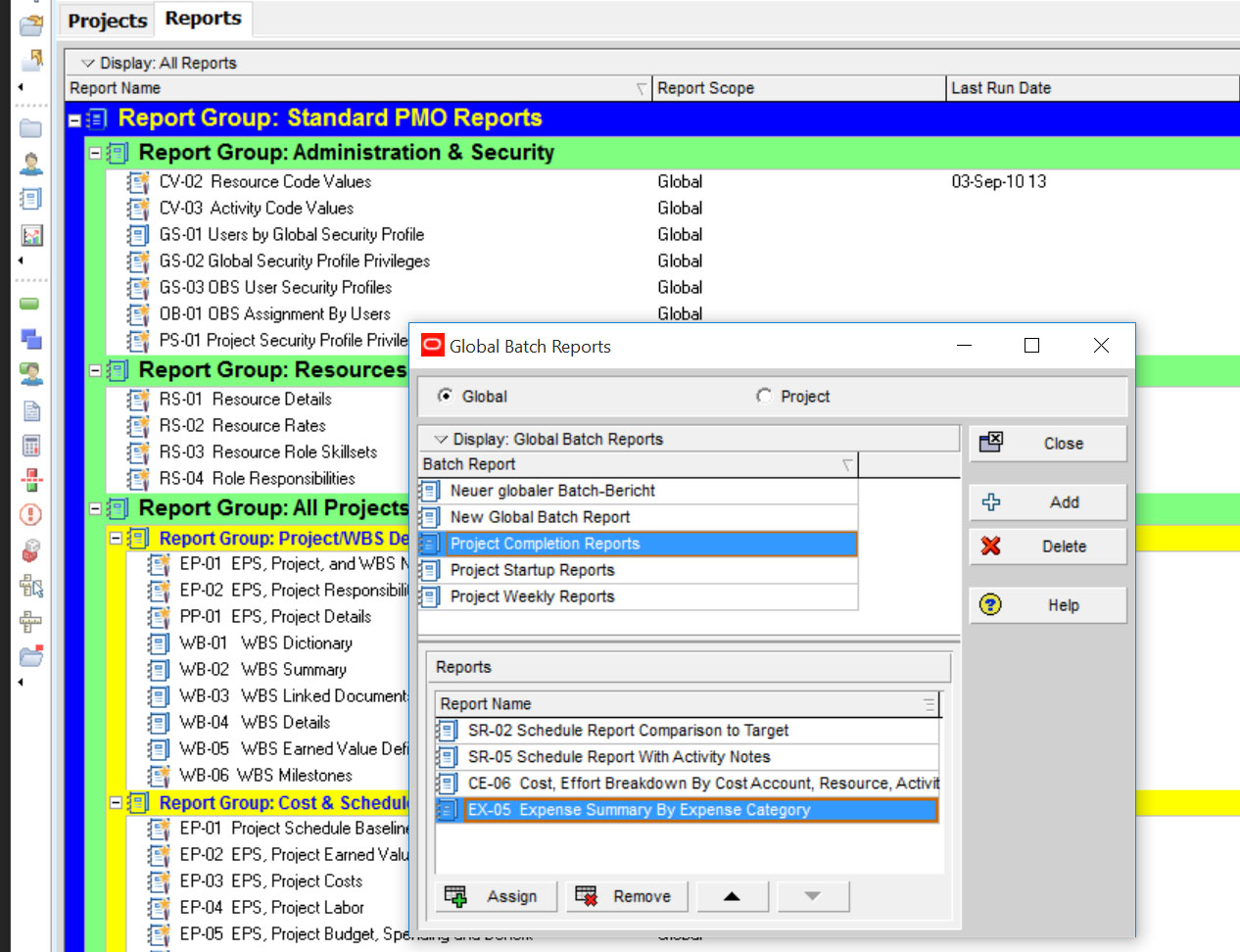This screenshot has height=952, width=1240.
Task: Select the Project Startup Reports batch row
Action: coord(532,570)
